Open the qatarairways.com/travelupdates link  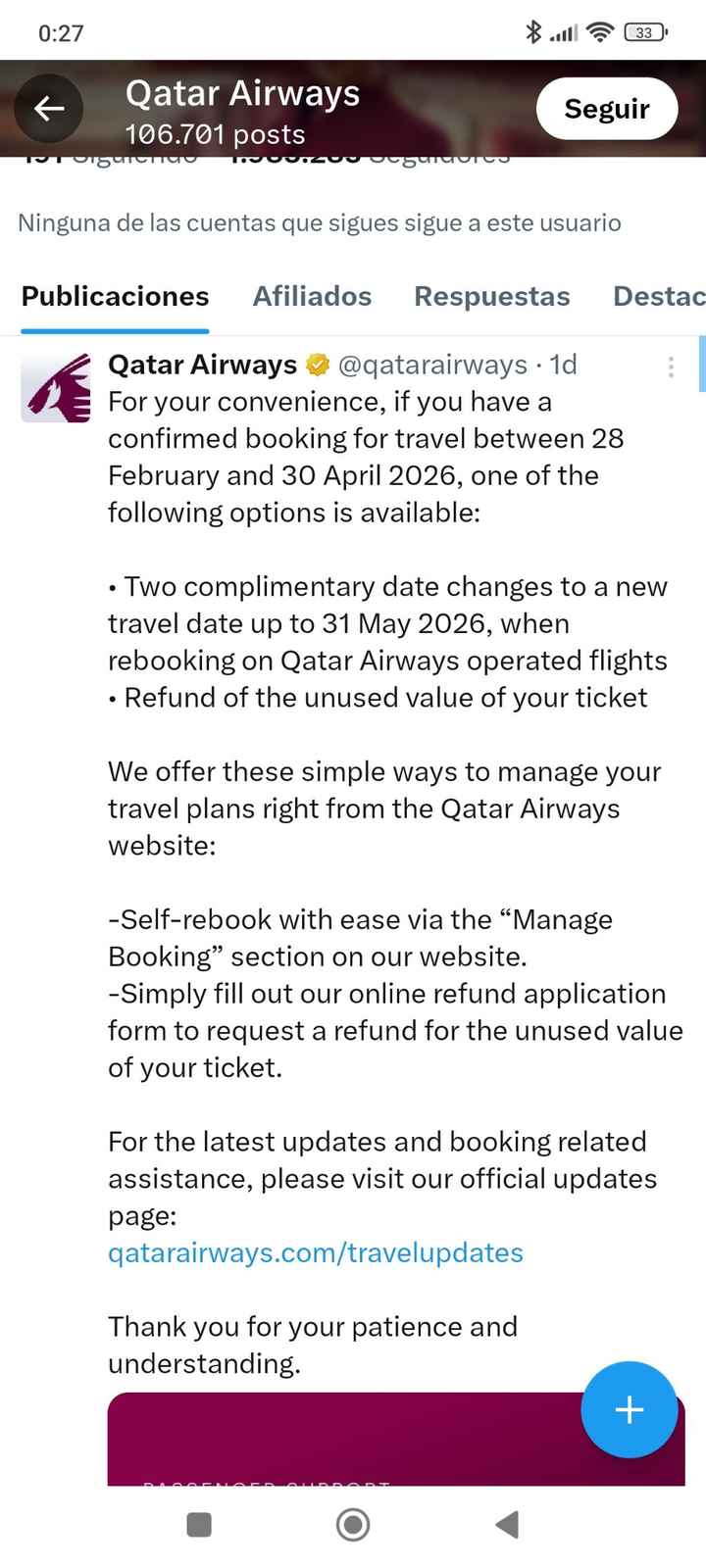[x=316, y=1252]
